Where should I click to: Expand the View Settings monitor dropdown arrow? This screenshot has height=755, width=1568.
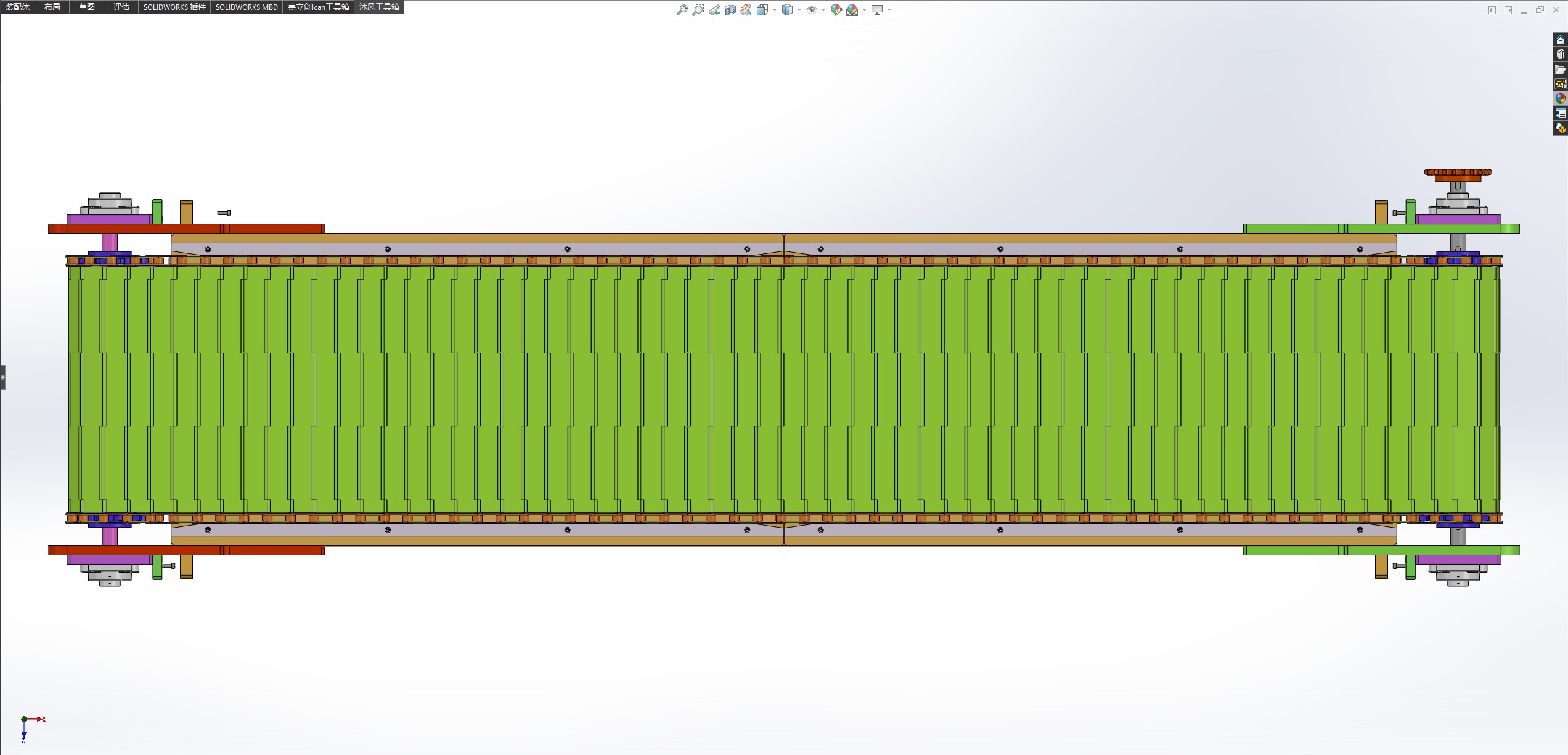(889, 10)
